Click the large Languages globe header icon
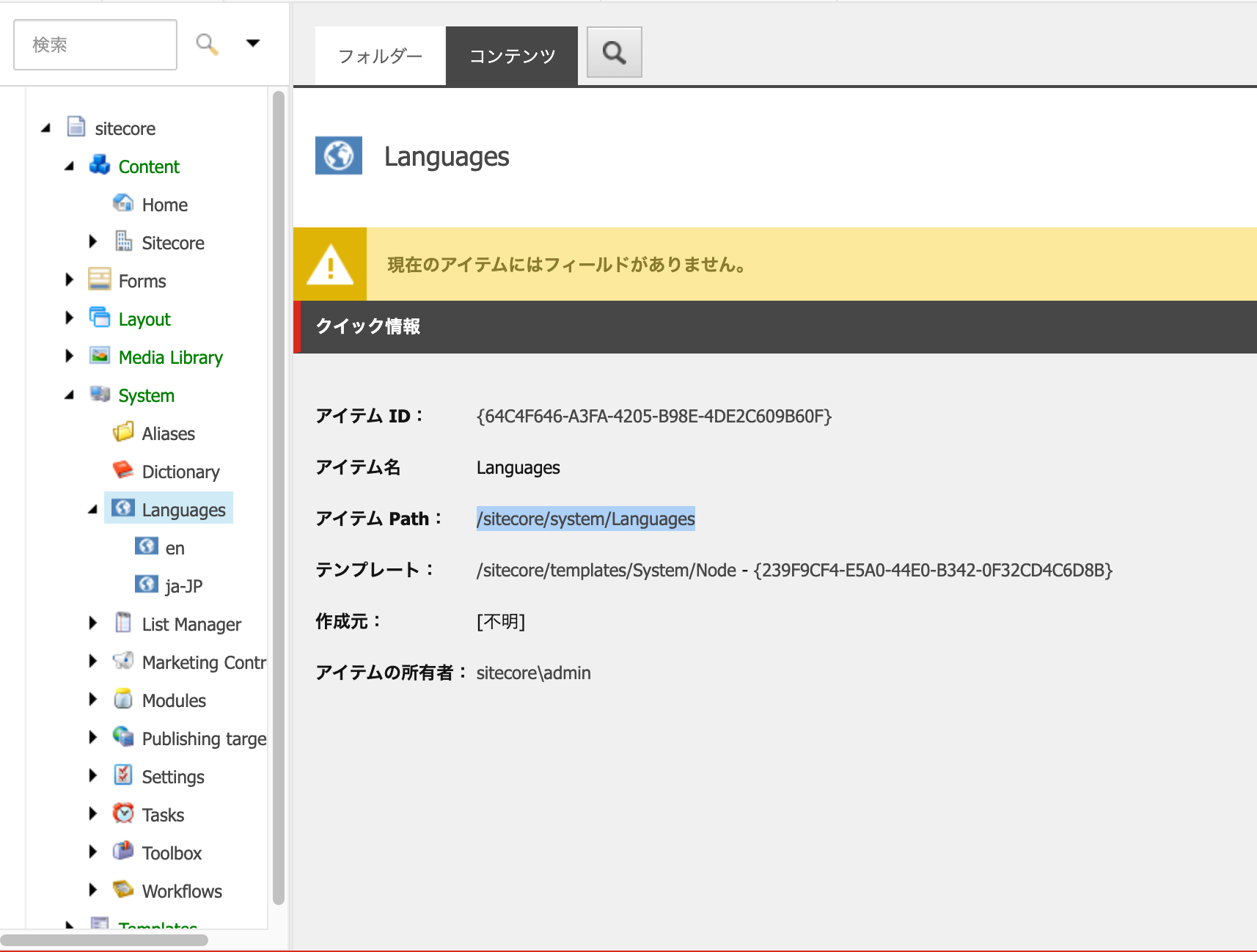 coord(339,155)
